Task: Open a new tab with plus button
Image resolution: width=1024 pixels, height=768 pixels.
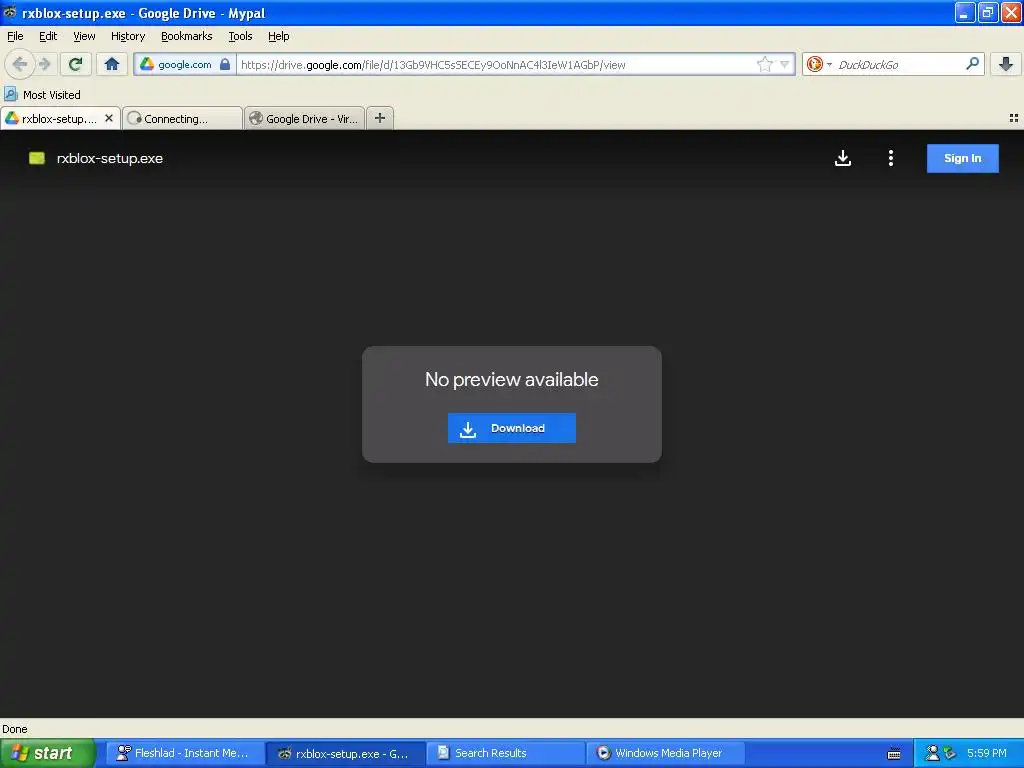Action: (380, 118)
